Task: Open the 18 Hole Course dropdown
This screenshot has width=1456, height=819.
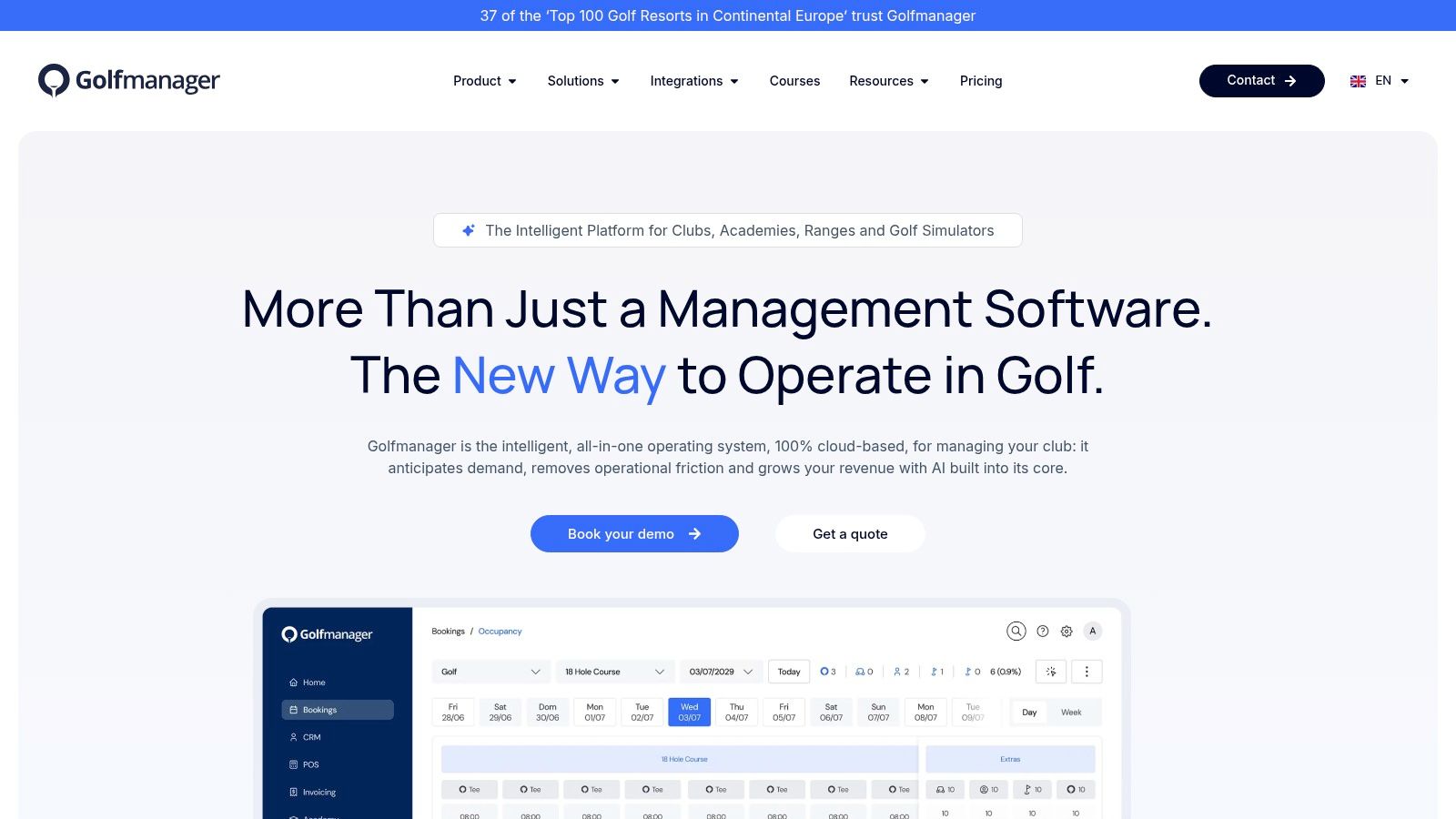Action: click(615, 672)
